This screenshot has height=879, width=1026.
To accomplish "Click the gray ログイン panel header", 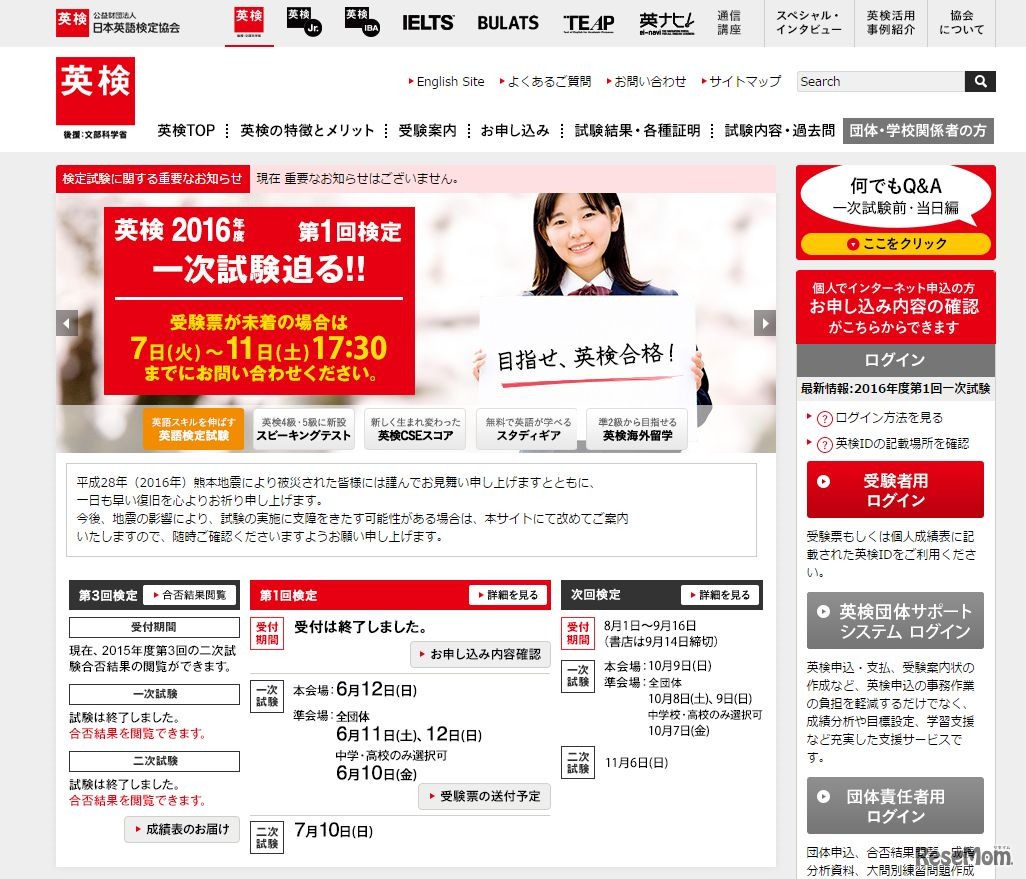I will click(895, 360).
